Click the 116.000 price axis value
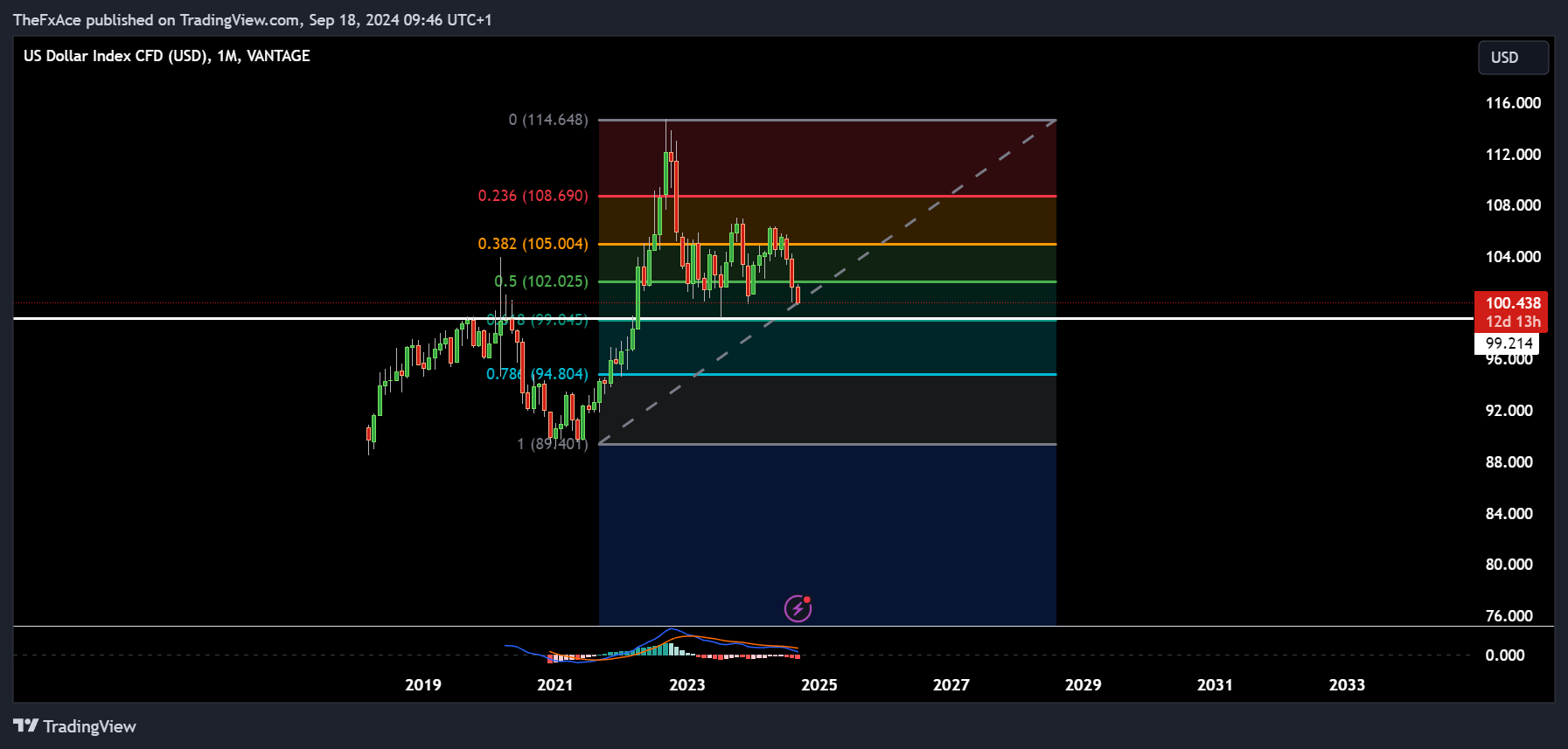 tap(1513, 103)
